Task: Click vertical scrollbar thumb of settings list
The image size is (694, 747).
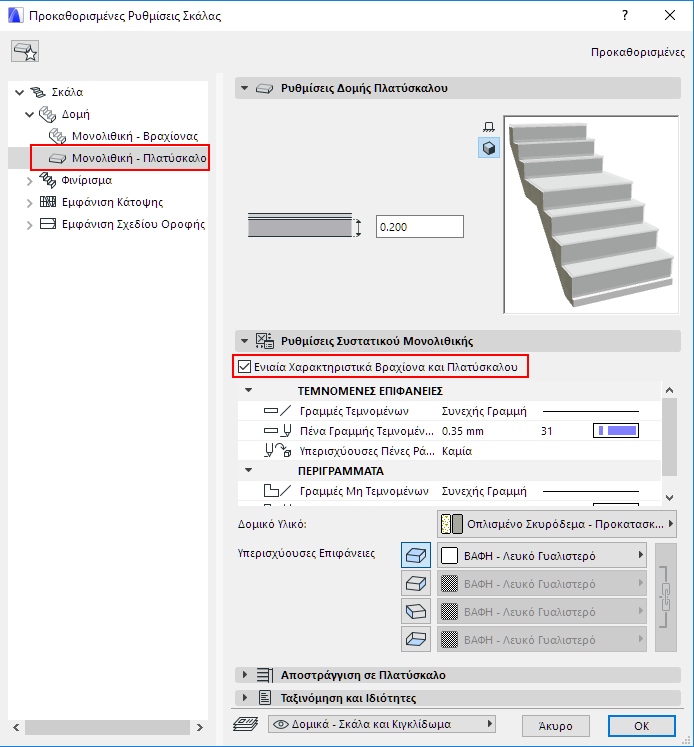Action: [x=669, y=437]
